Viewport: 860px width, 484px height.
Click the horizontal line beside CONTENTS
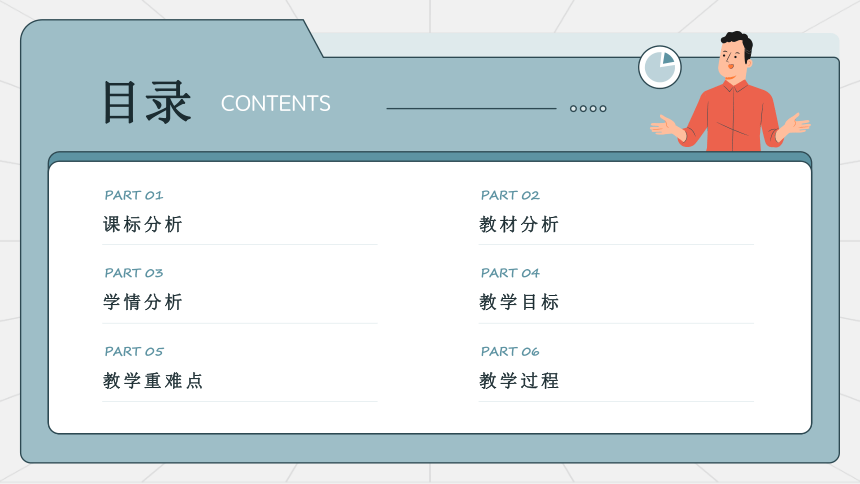(470, 108)
